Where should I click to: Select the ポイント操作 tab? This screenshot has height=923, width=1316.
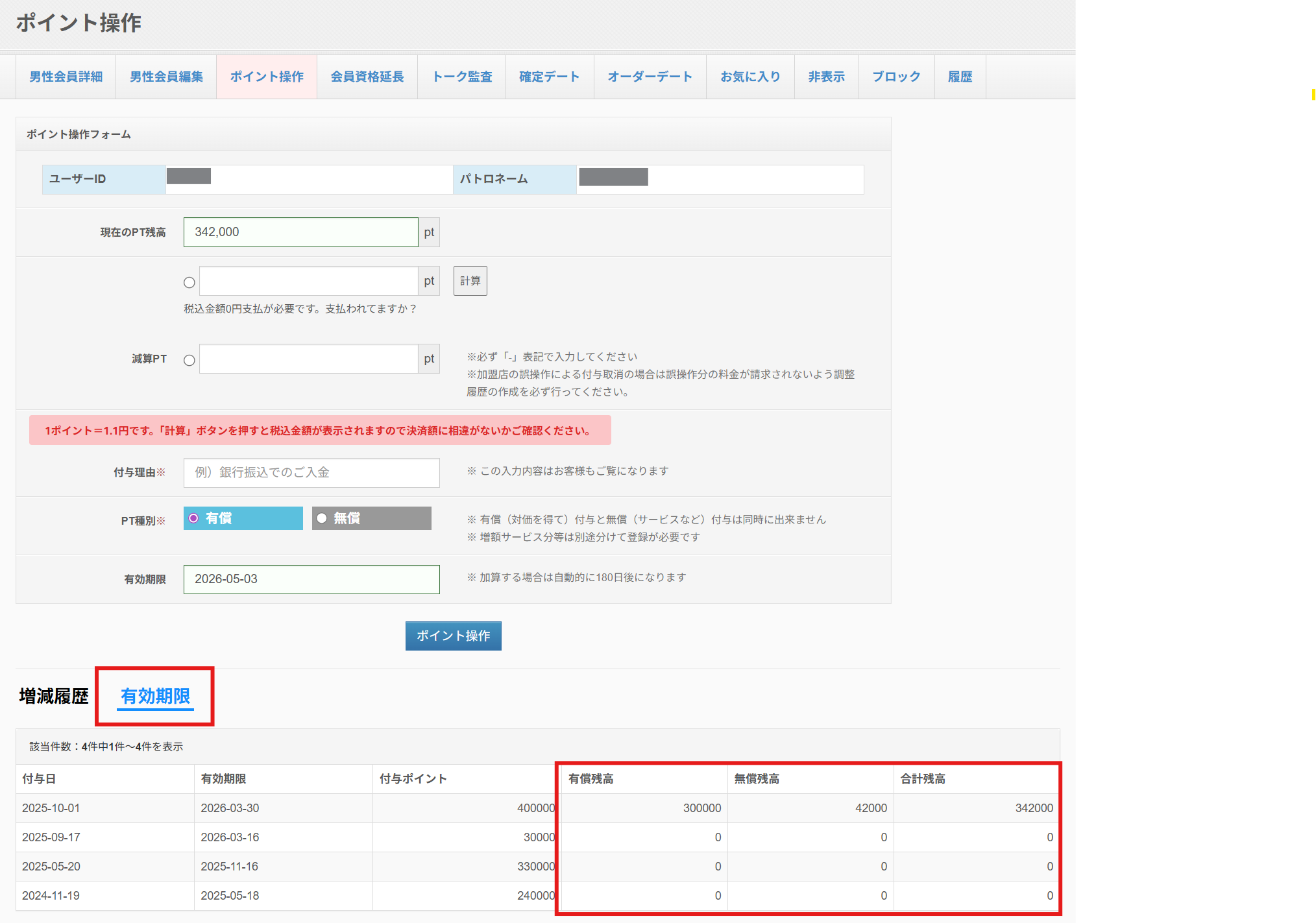267,77
